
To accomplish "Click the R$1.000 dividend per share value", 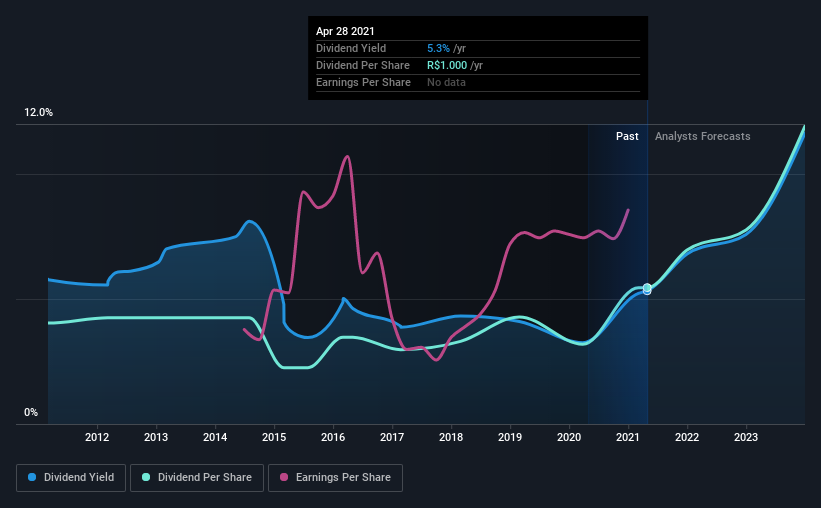I will click(447, 65).
